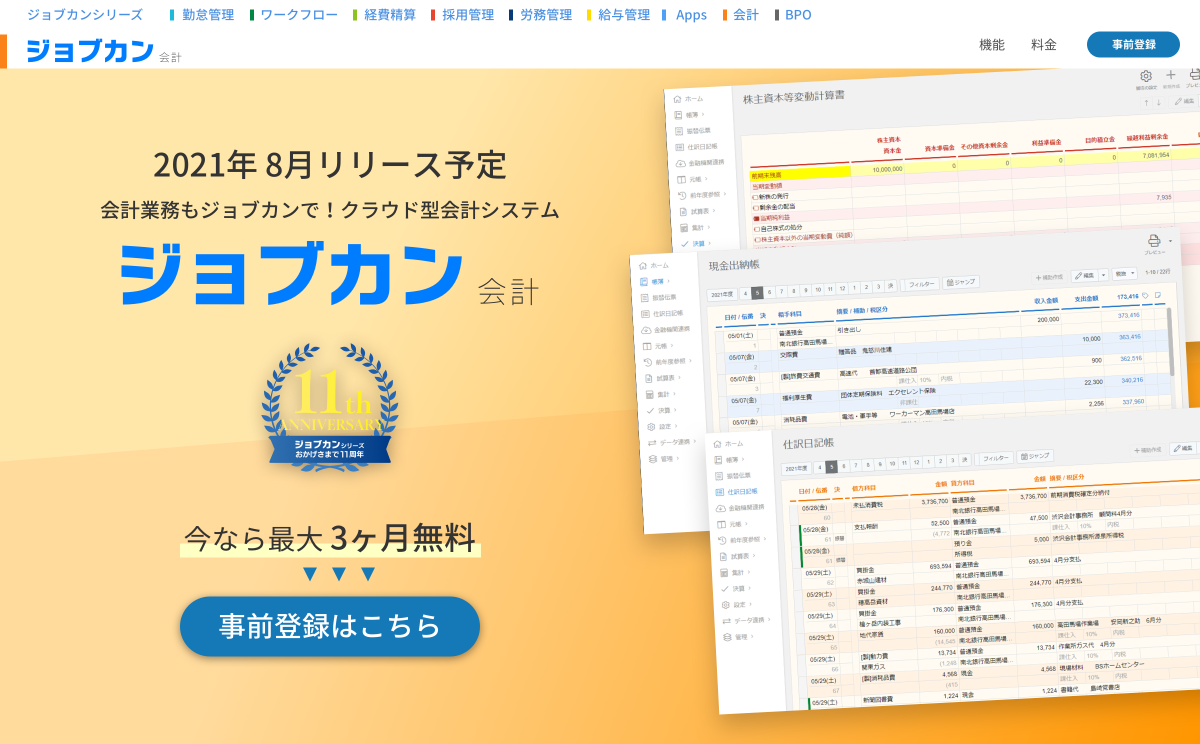Click highlighted 仕訳日記帳 icon in 仕訳日記帳 window sidebar
Image resolution: width=1200 pixels, height=744 pixels.
[718, 492]
